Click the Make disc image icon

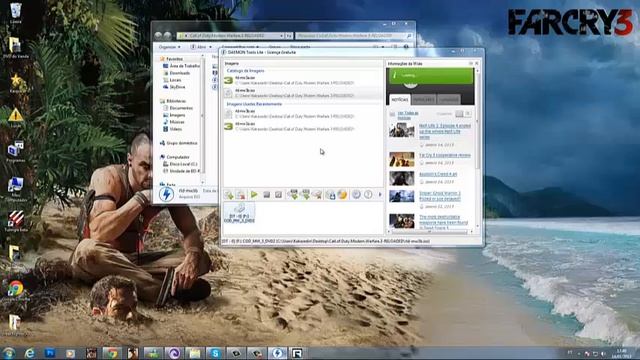[331, 195]
